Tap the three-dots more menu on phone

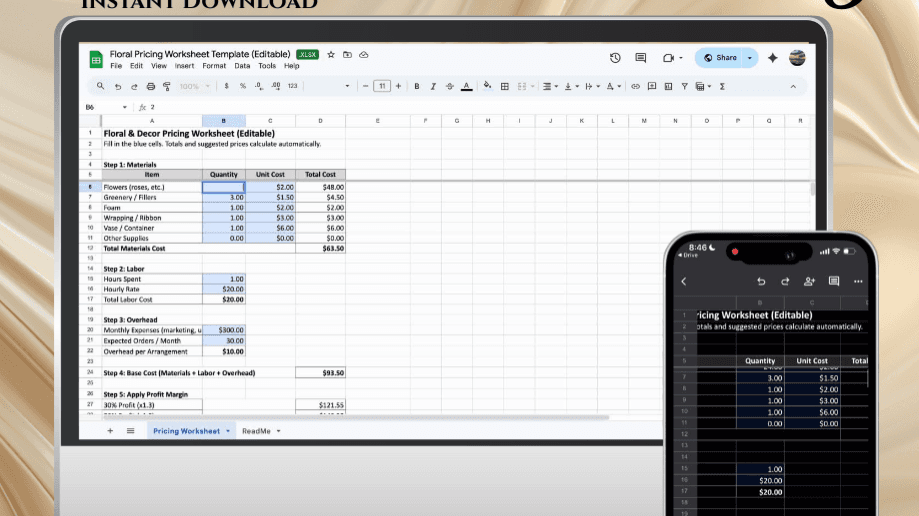tap(858, 281)
